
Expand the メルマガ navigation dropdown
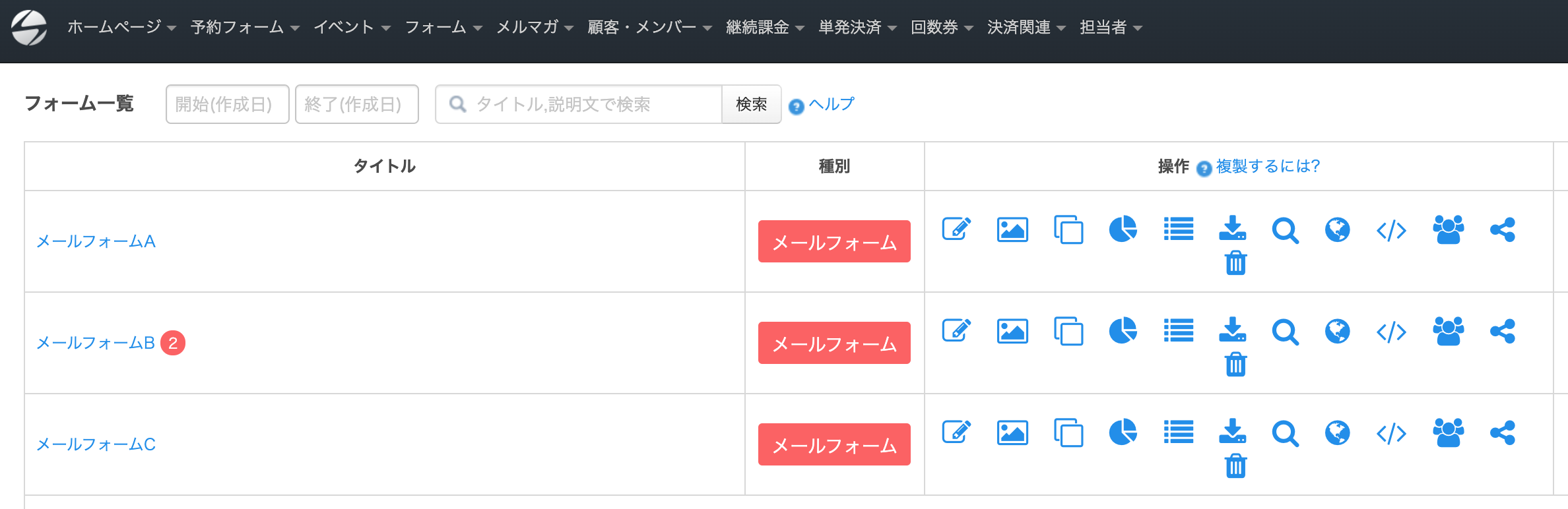[535, 27]
